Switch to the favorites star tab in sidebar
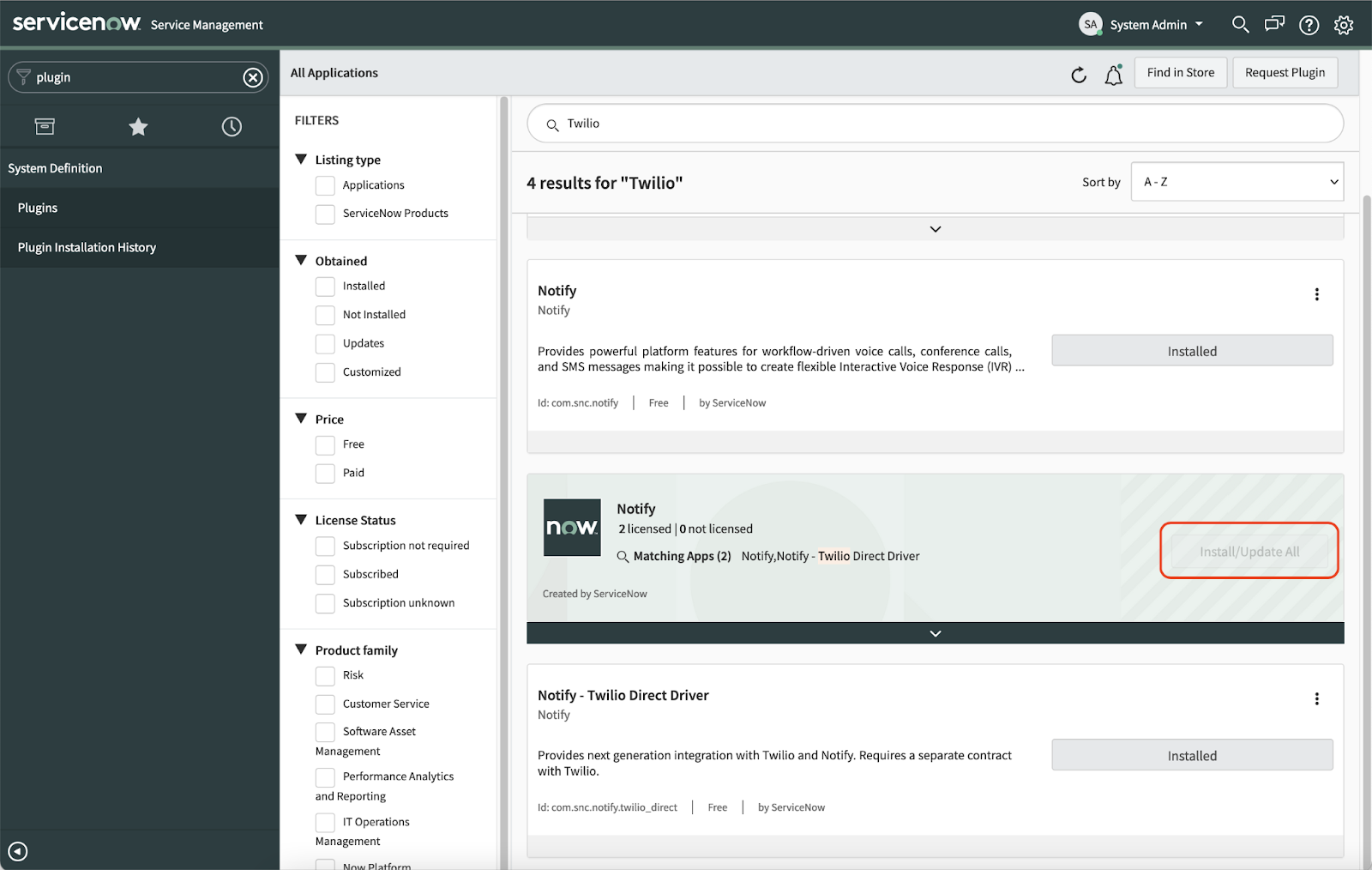This screenshot has height=870, width=1372. coord(138,126)
